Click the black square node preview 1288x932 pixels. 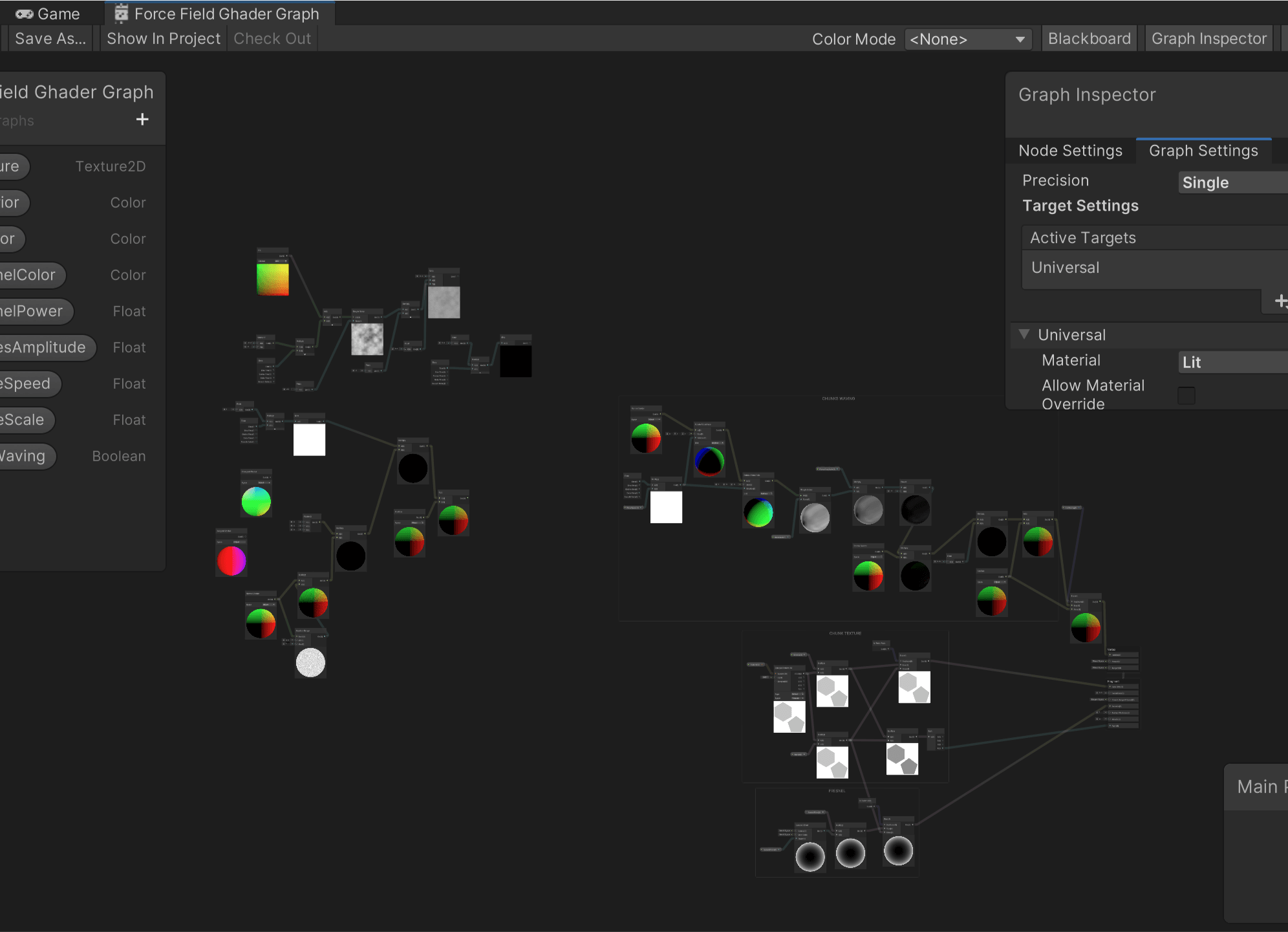(516, 361)
